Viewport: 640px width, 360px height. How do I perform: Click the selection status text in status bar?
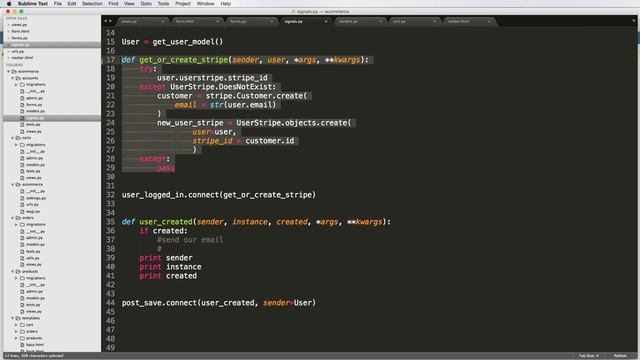(34, 356)
